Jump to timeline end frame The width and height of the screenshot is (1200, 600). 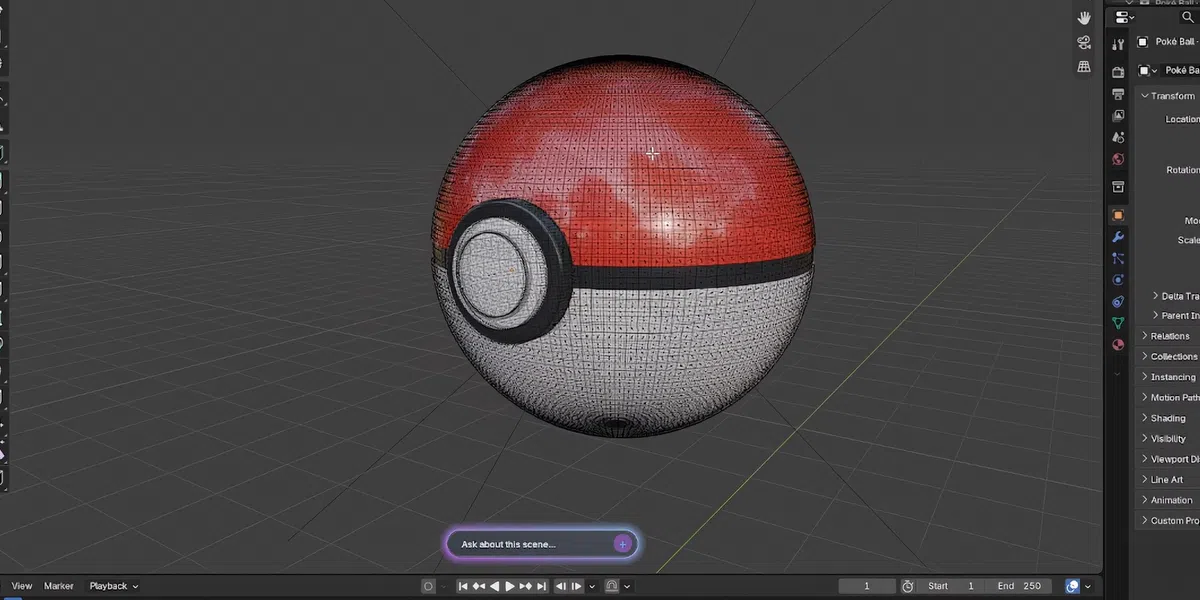click(x=541, y=586)
